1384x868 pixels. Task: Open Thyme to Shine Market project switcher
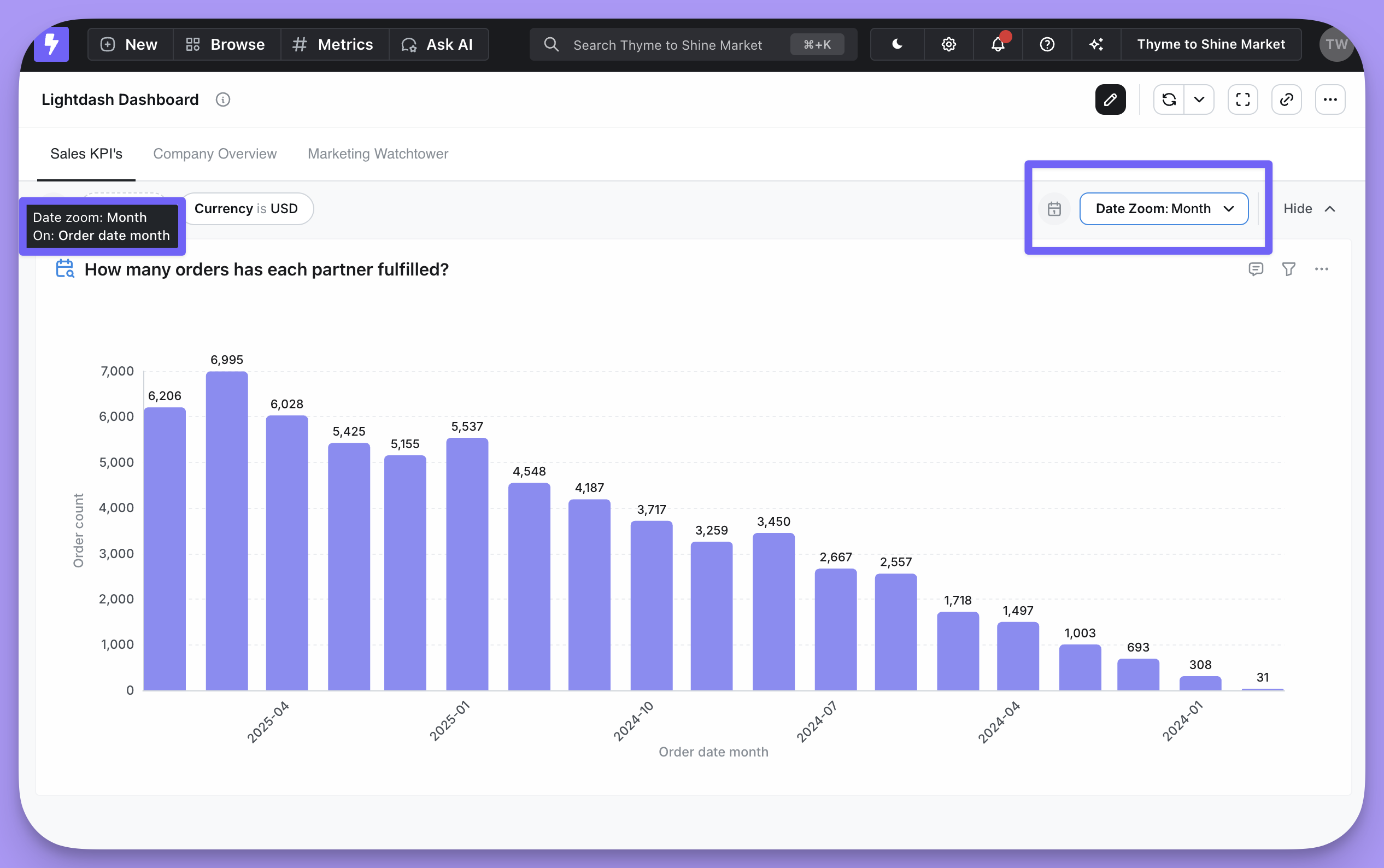(x=1210, y=44)
